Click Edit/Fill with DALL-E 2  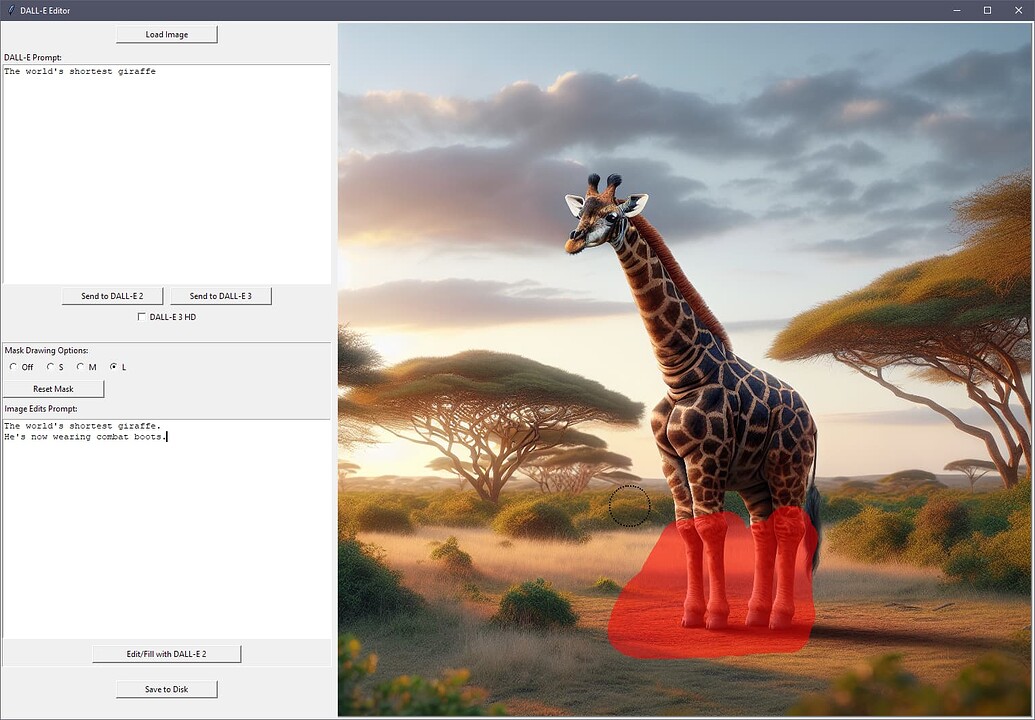[x=166, y=654]
